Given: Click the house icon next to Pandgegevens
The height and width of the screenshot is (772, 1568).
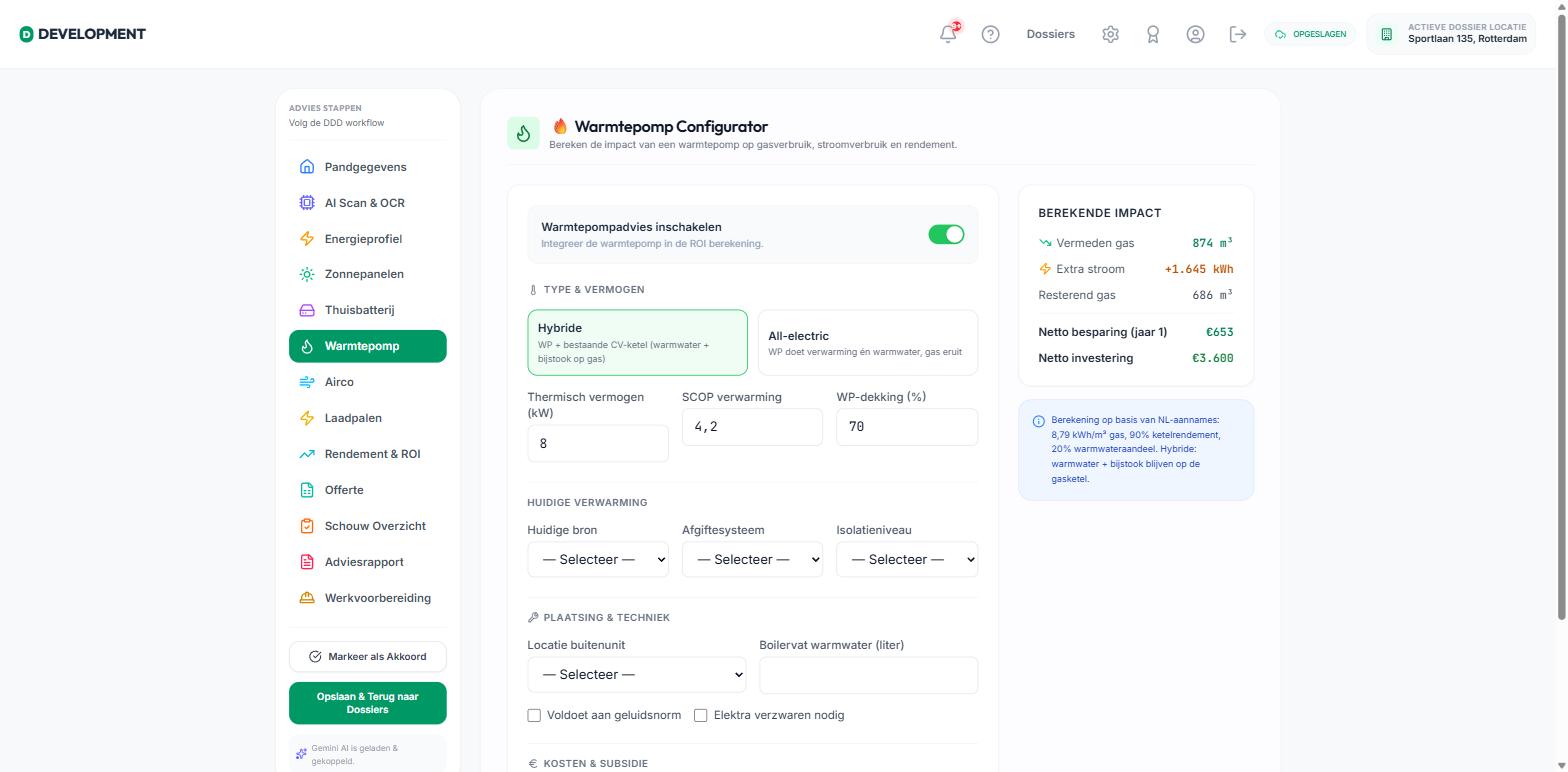Looking at the screenshot, I should 307,167.
